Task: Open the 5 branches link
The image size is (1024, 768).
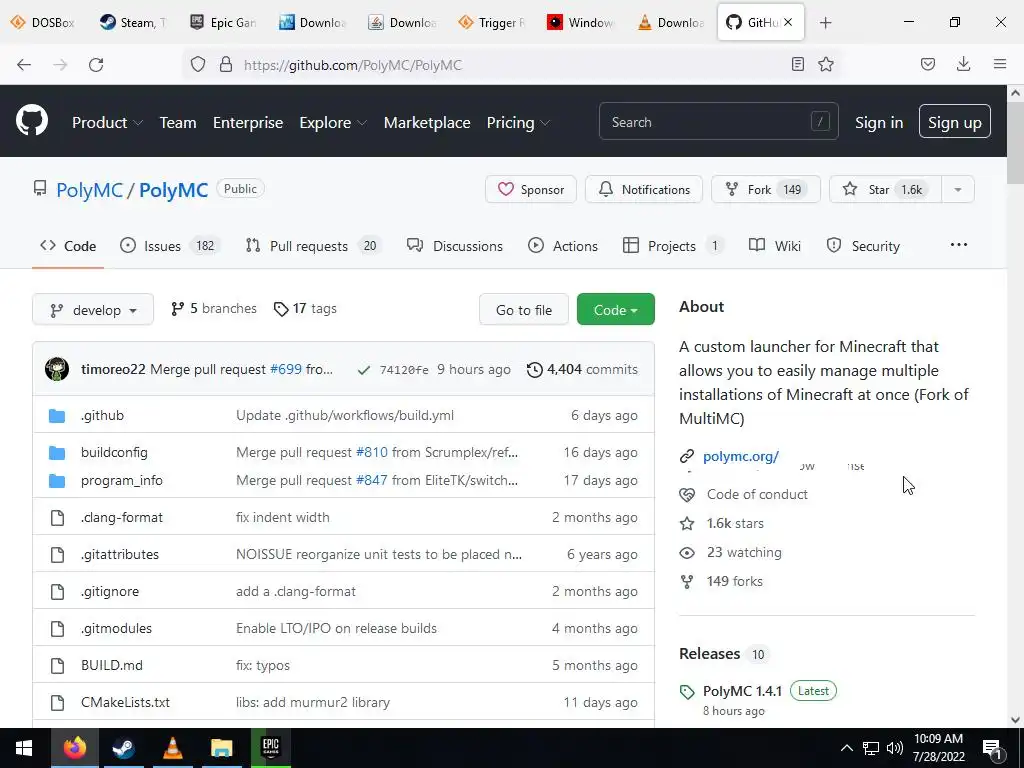Action: coord(214,308)
